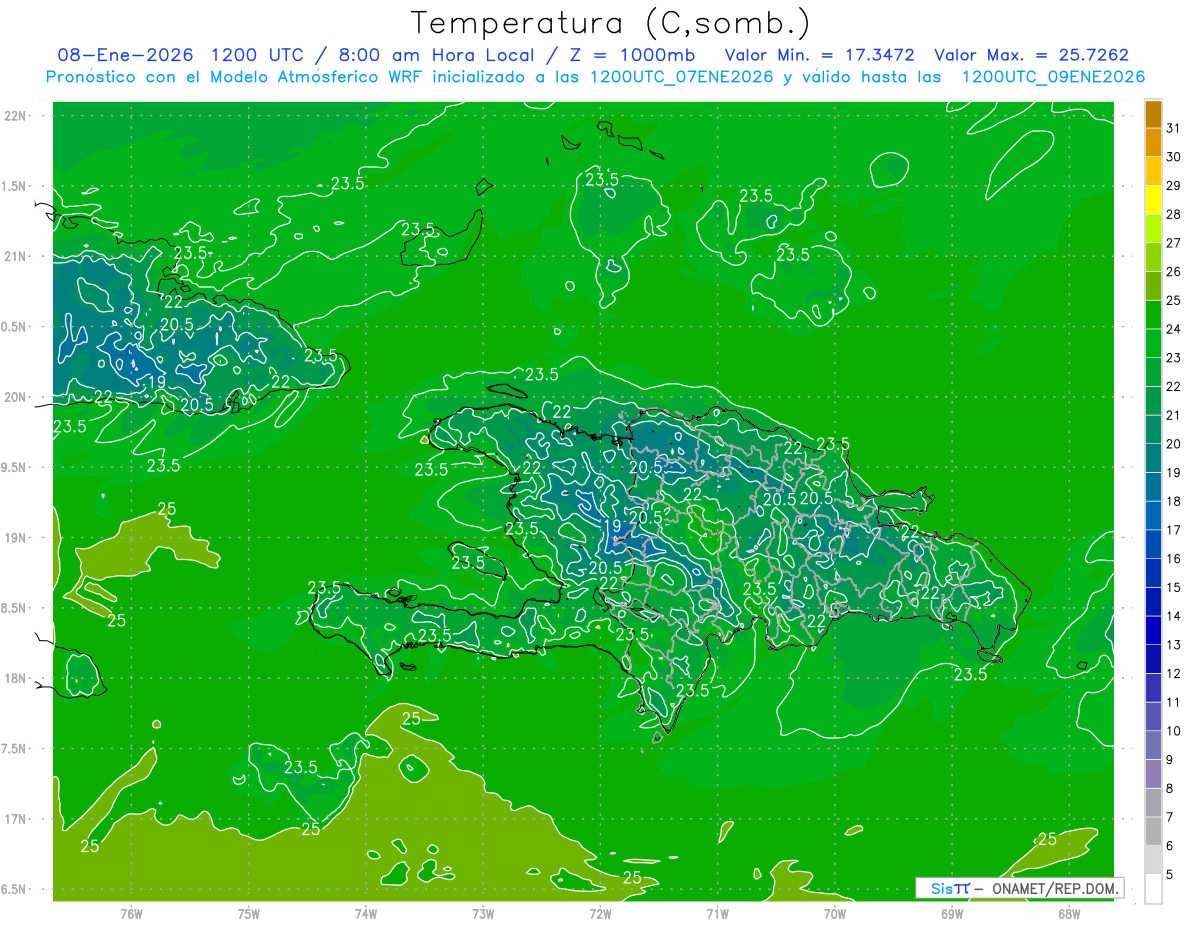Click the '6.5N' latitude axis label
This screenshot has height=927, width=1200.
(x=15, y=889)
